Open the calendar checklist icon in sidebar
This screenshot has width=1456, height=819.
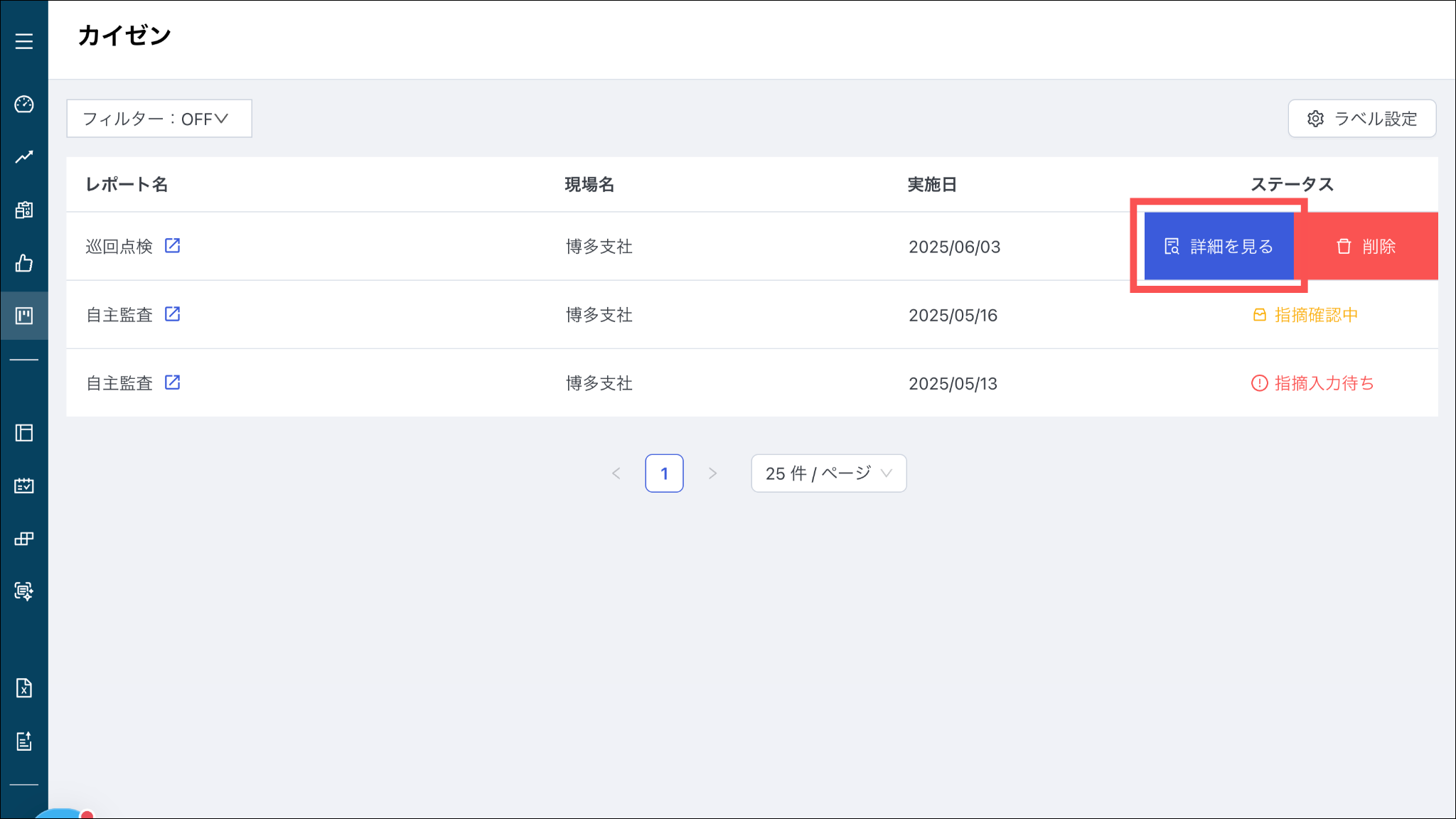[24, 486]
